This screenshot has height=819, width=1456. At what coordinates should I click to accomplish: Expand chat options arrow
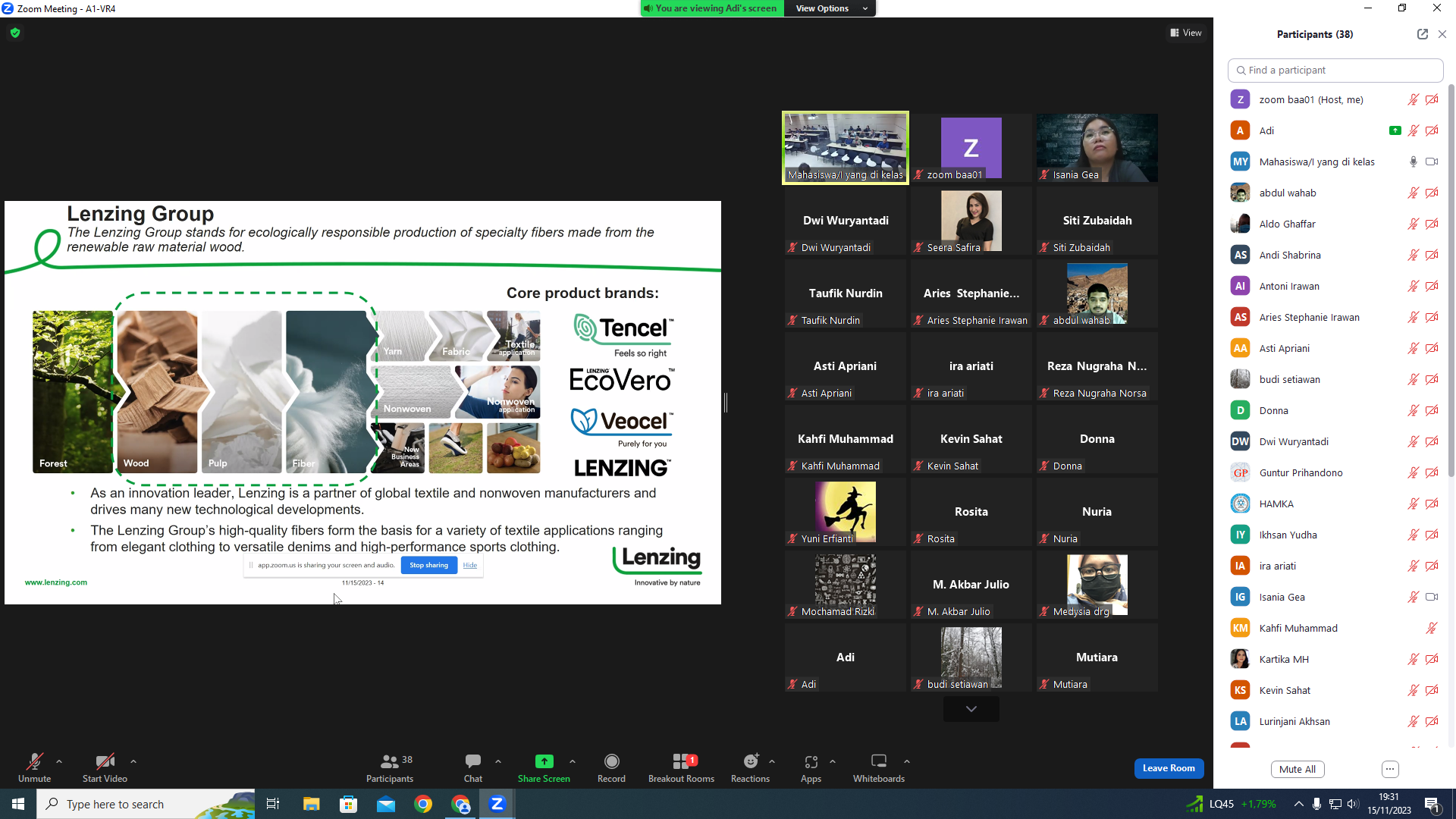498,761
